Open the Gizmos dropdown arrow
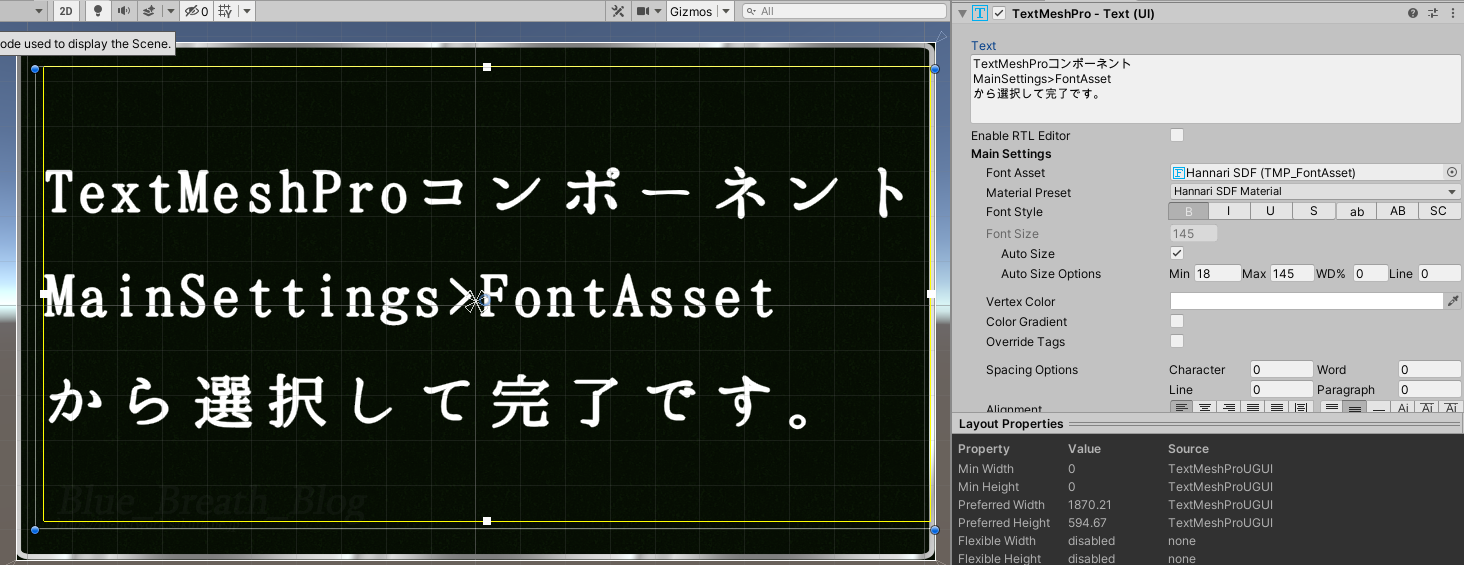1464x565 pixels. tap(725, 11)
